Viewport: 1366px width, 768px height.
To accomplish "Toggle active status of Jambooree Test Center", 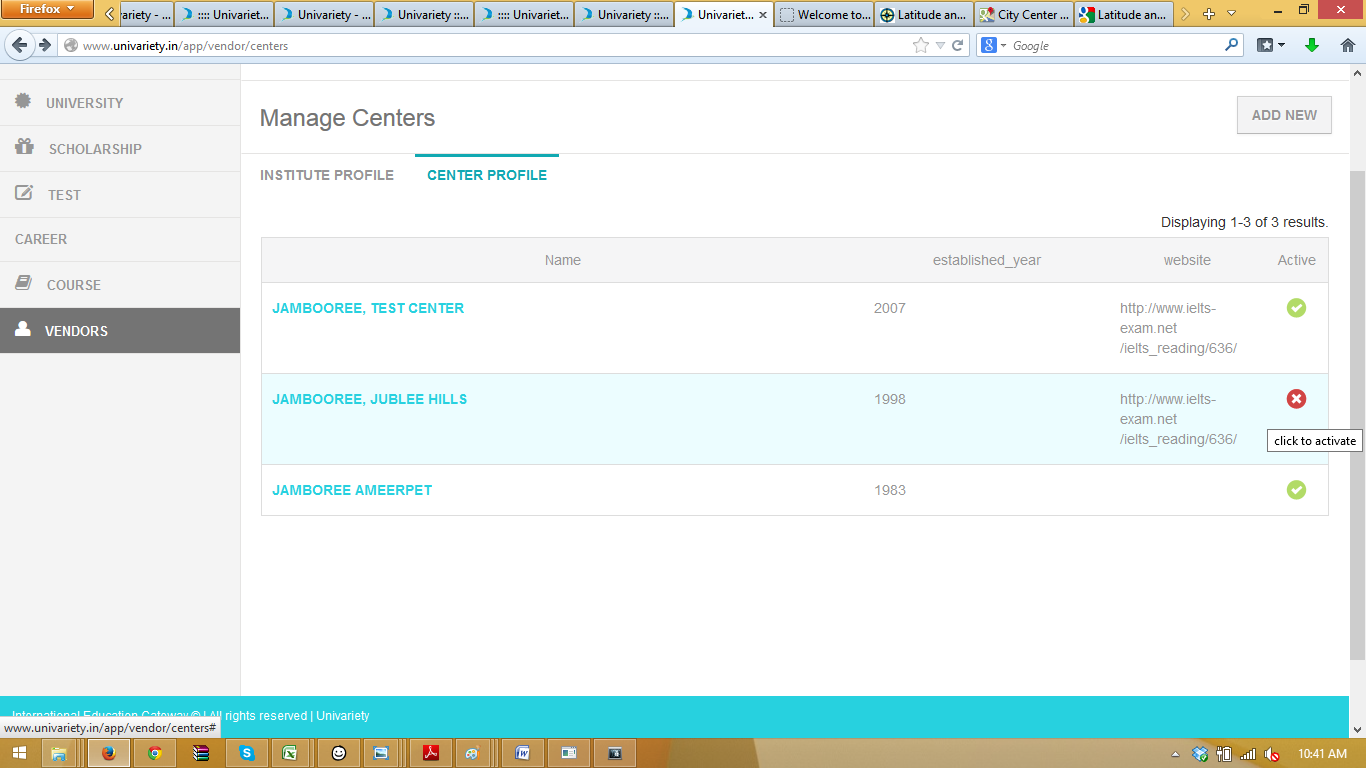I will point(1296,308).
